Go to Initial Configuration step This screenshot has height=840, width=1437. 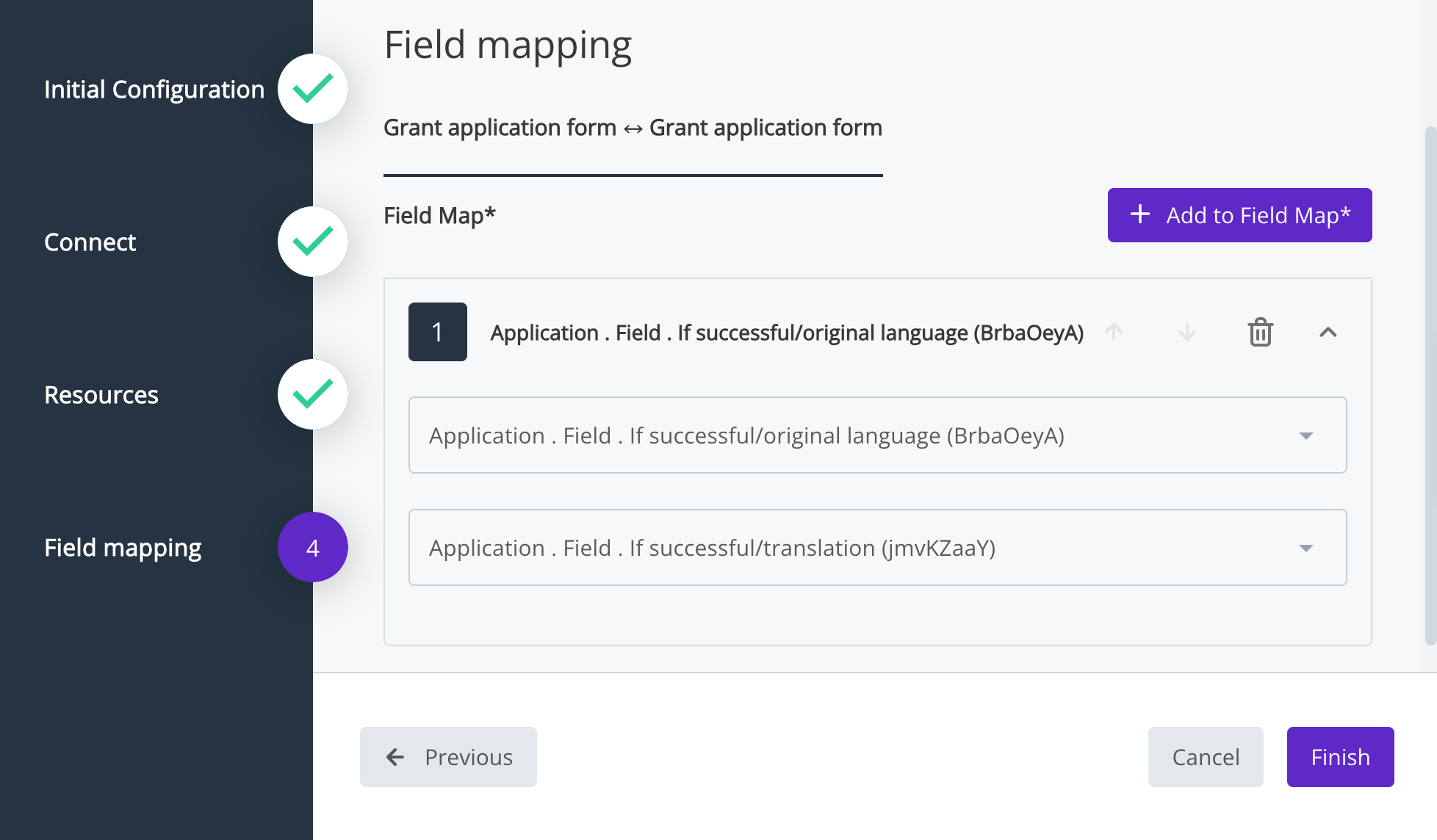154,90
